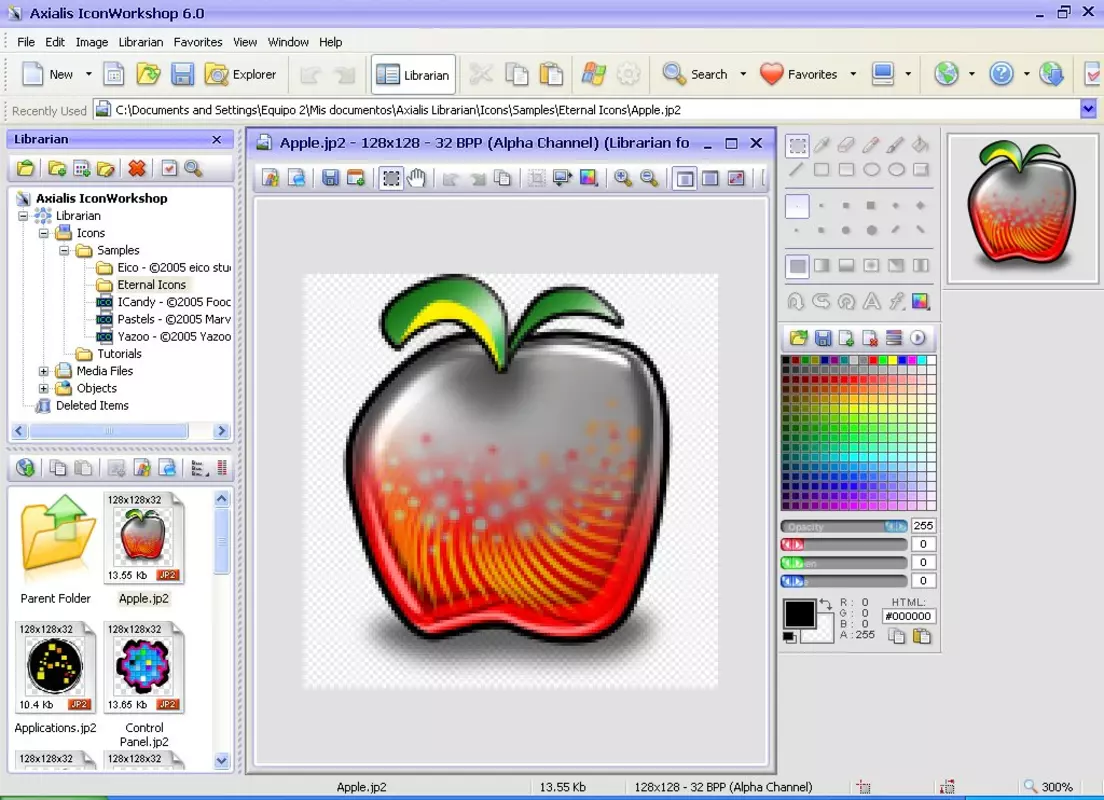This screenshot has height=800, width=1104.
Task: Zoom out using the magnifier minus icon
Action: click(649, 178)
